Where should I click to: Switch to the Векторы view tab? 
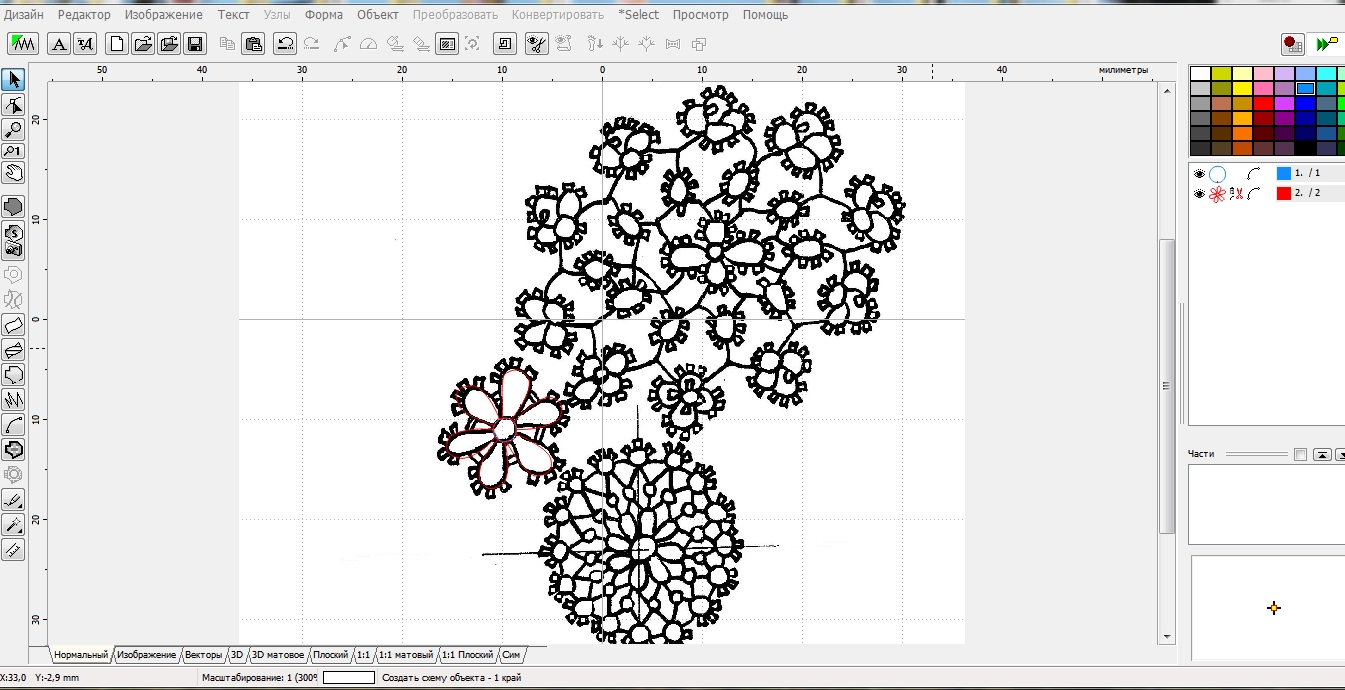204,655
